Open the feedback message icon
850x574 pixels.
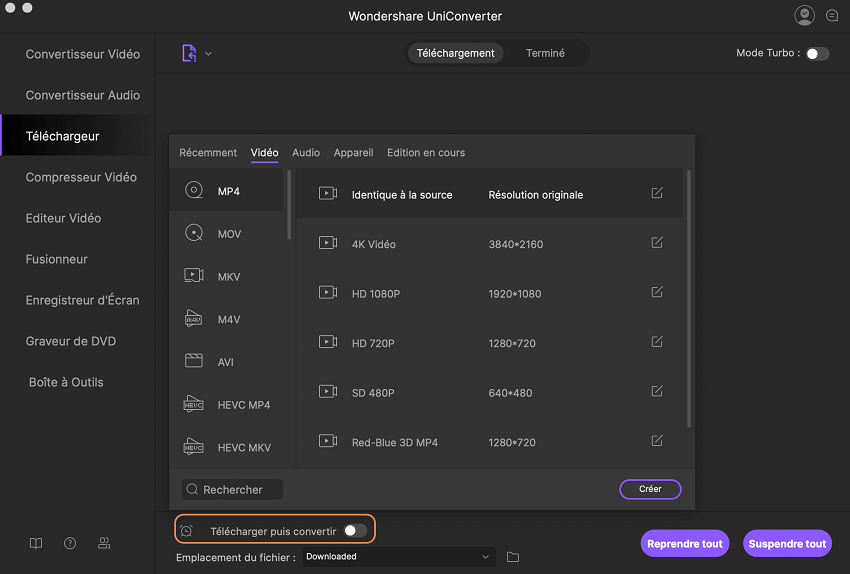coord(832,15)
